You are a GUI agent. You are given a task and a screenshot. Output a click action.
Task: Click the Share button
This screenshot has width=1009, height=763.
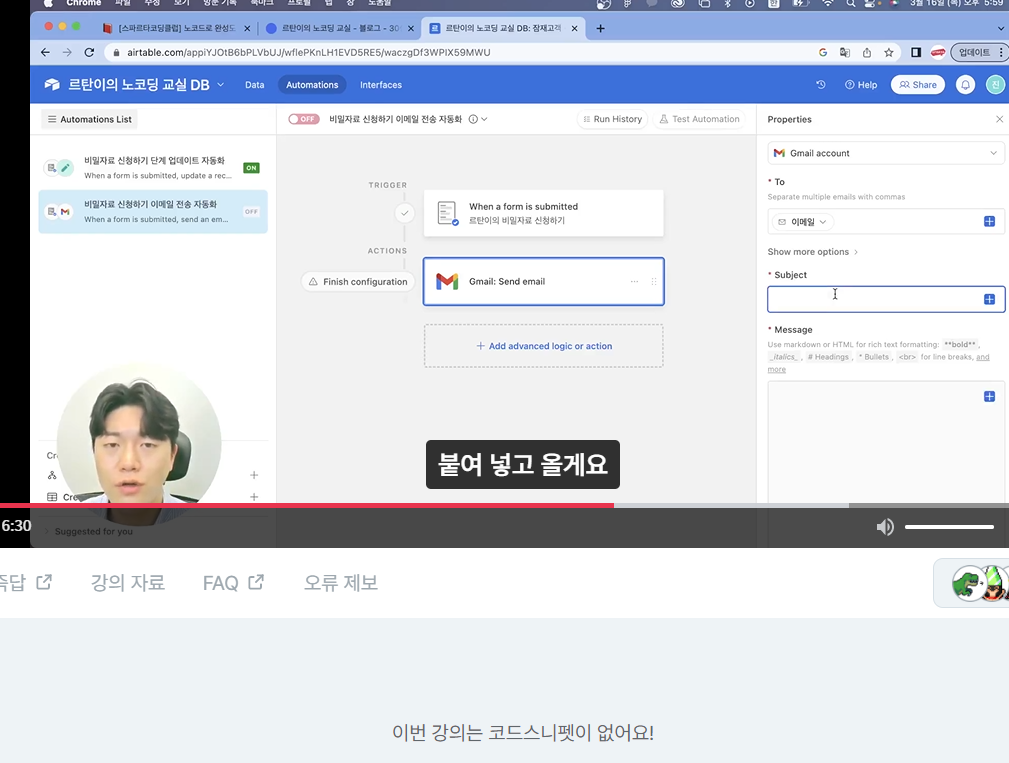tap(918, 85)
